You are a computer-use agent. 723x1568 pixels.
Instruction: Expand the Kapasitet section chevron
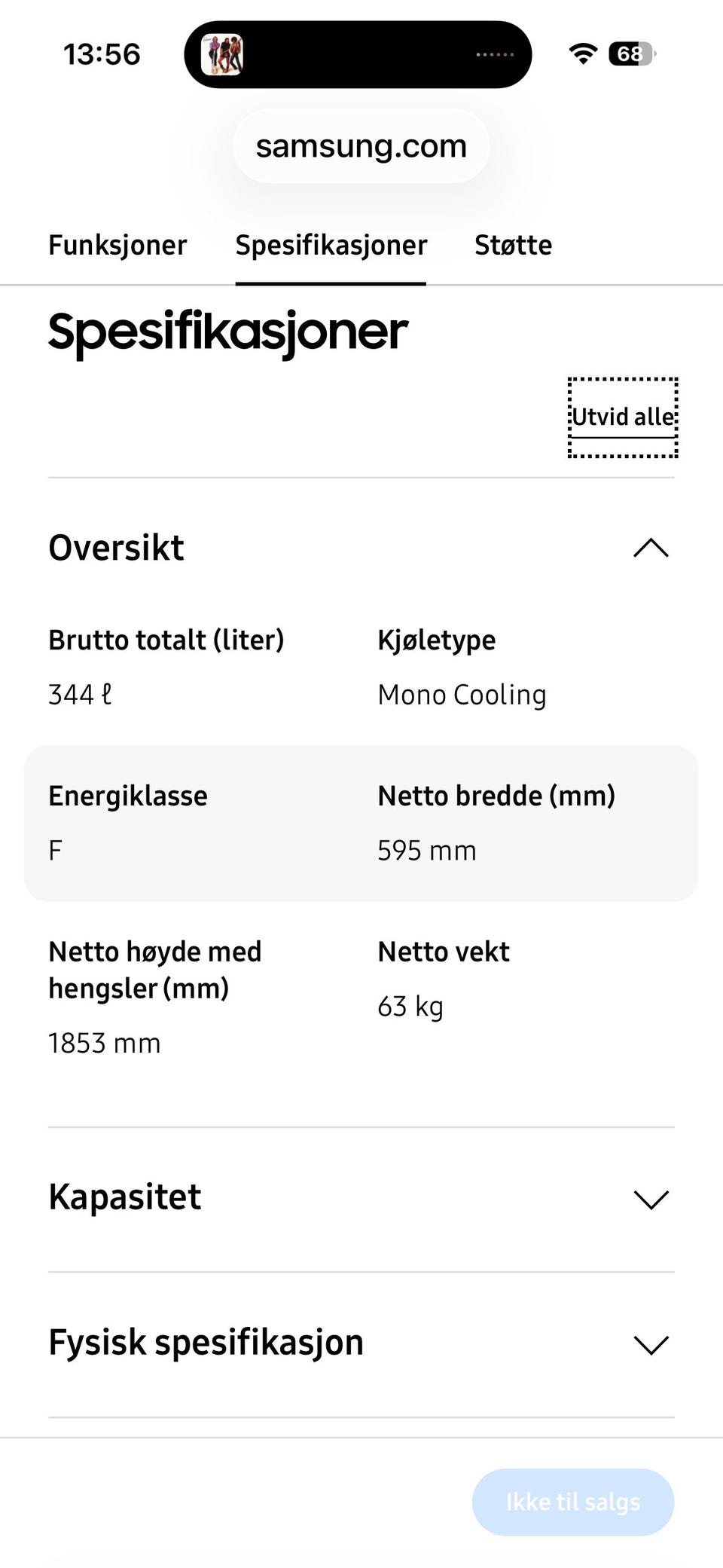tap(651, 1199)
